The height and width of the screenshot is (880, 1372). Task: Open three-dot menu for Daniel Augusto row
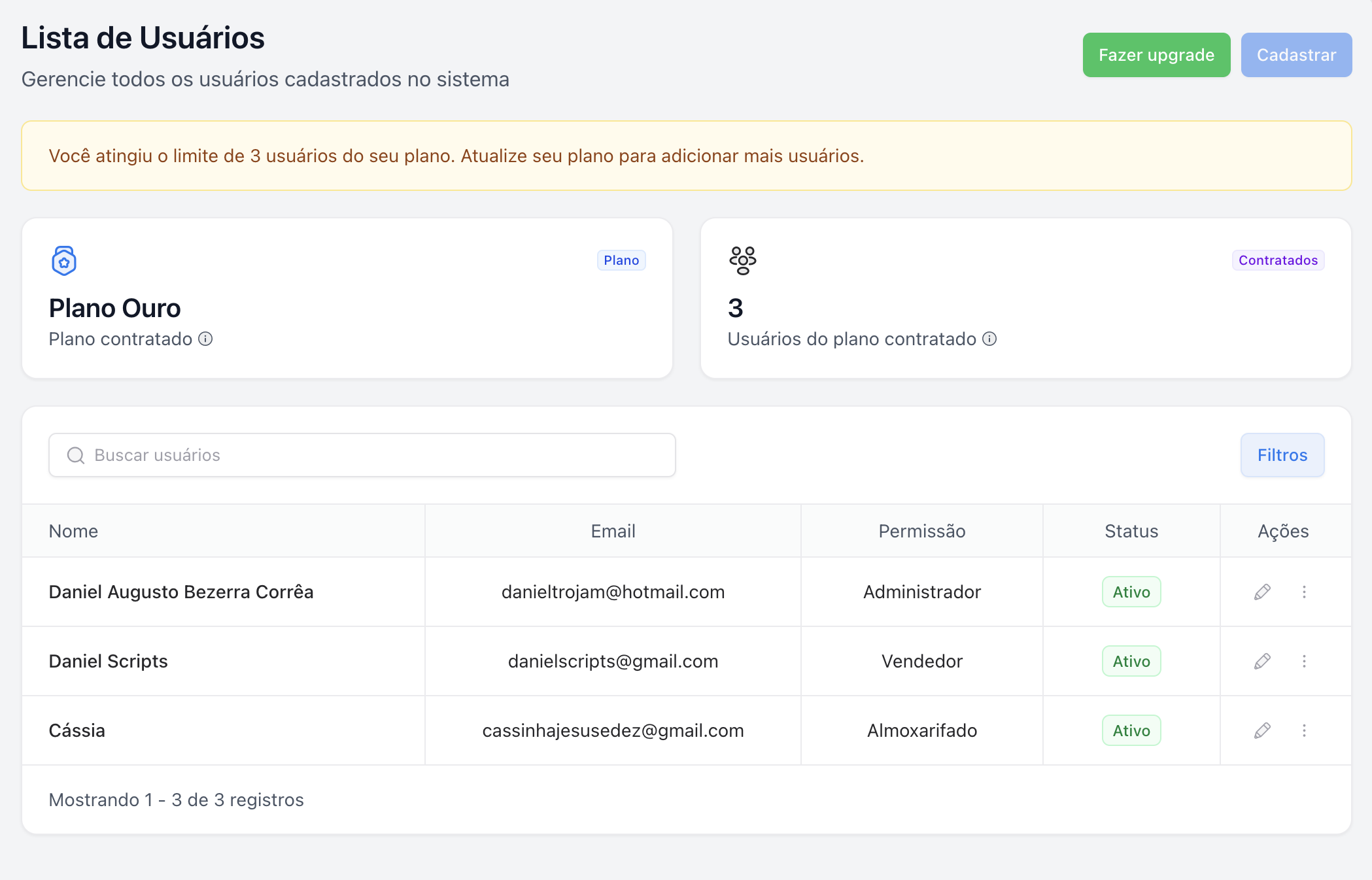(x=1304, y=592)
